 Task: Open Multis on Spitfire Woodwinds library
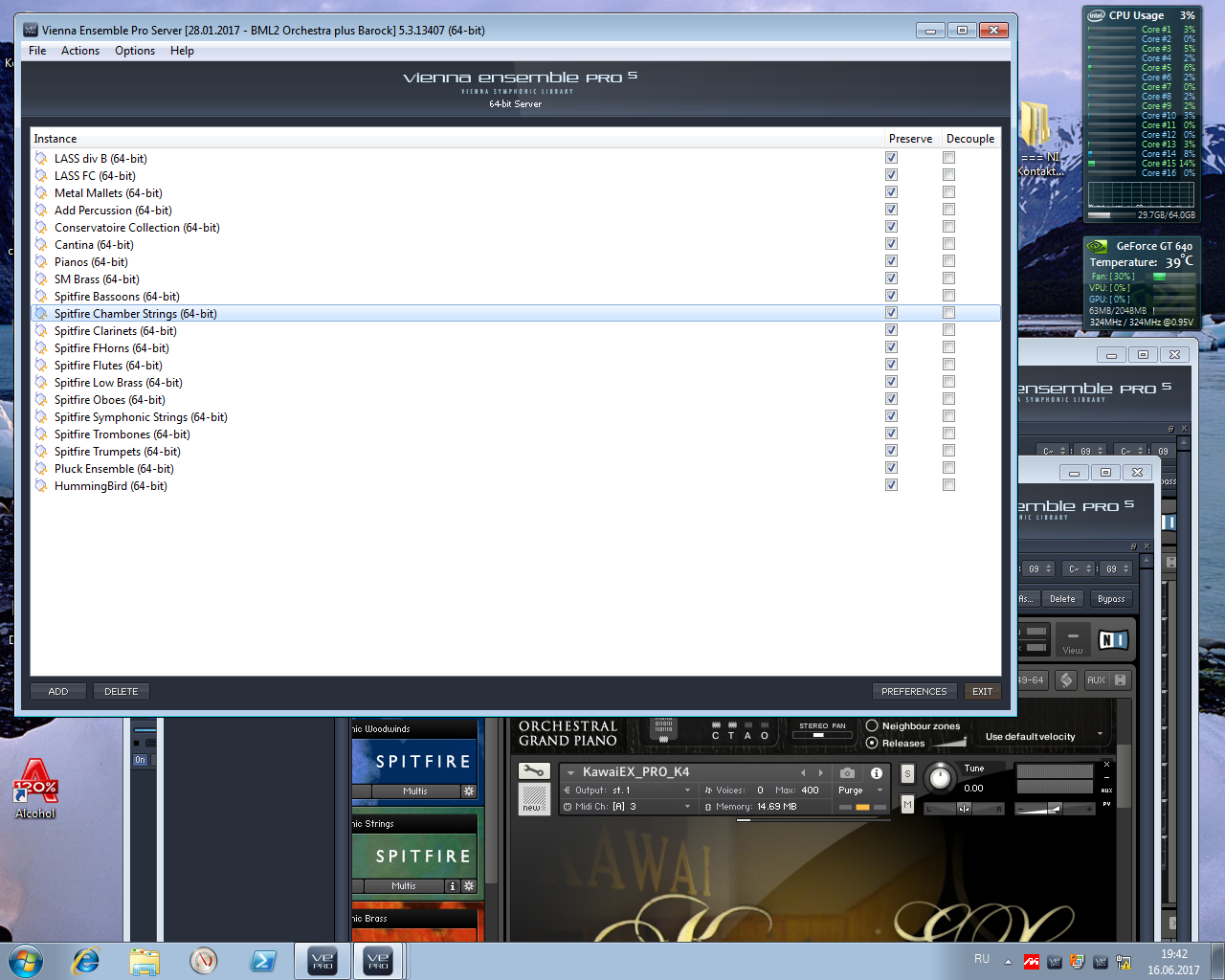pyautogui.click(x=414, y=791)
